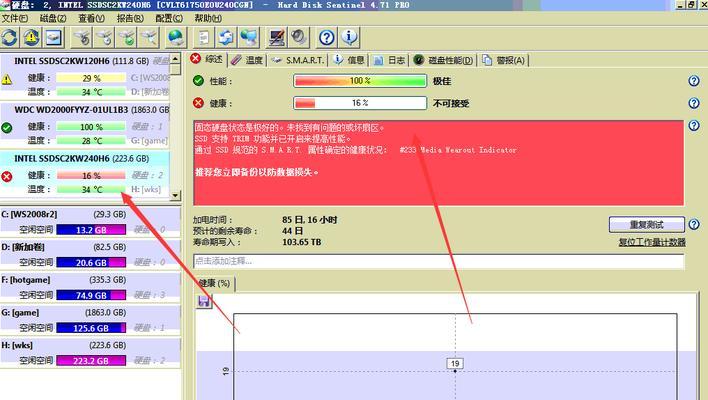Click the globe with disk toolbar icon
This screenshot has width=708, height=400.
pyautogui.click(x=175, y=37)
